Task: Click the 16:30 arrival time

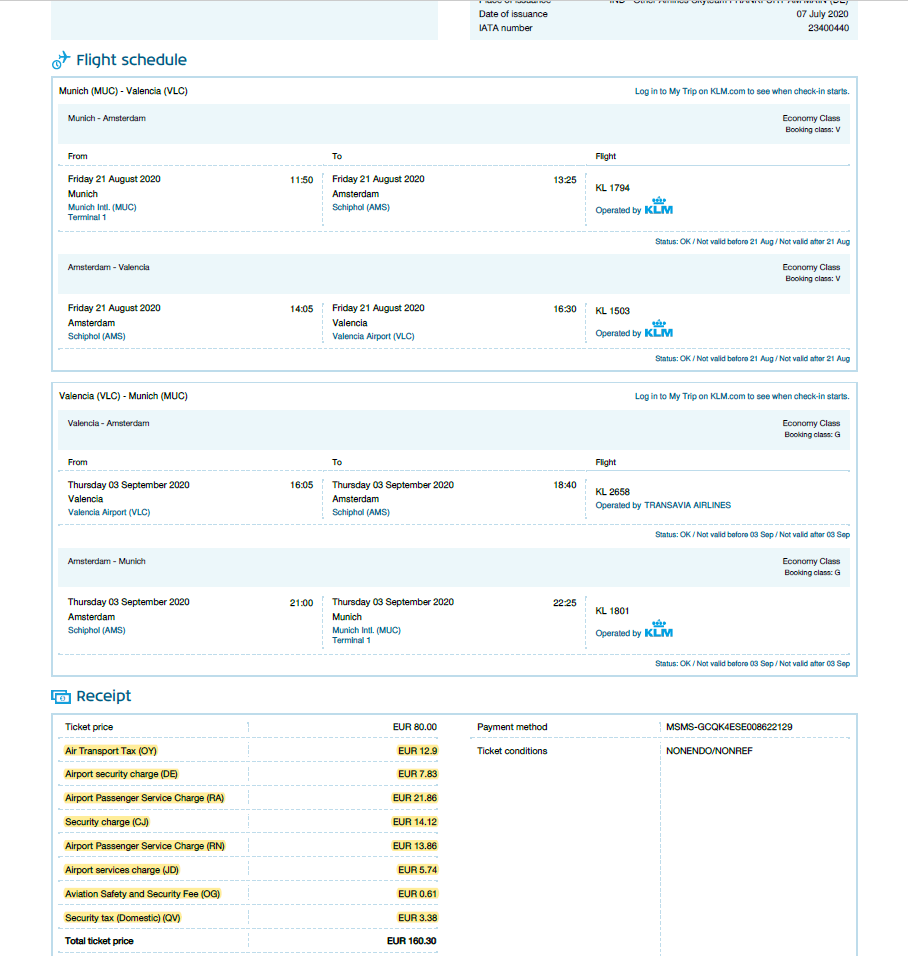Action: (x=565, y=309)
